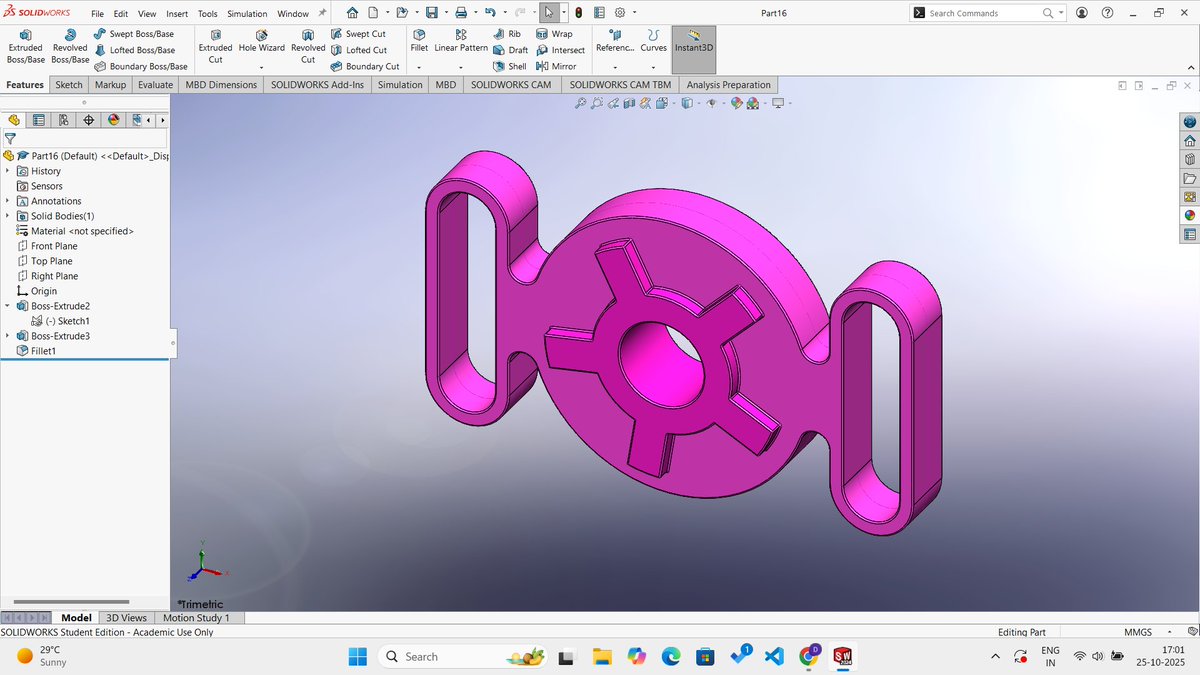
Task: Expand the Solid Bodies(1) folder
Action: (8, 216)
